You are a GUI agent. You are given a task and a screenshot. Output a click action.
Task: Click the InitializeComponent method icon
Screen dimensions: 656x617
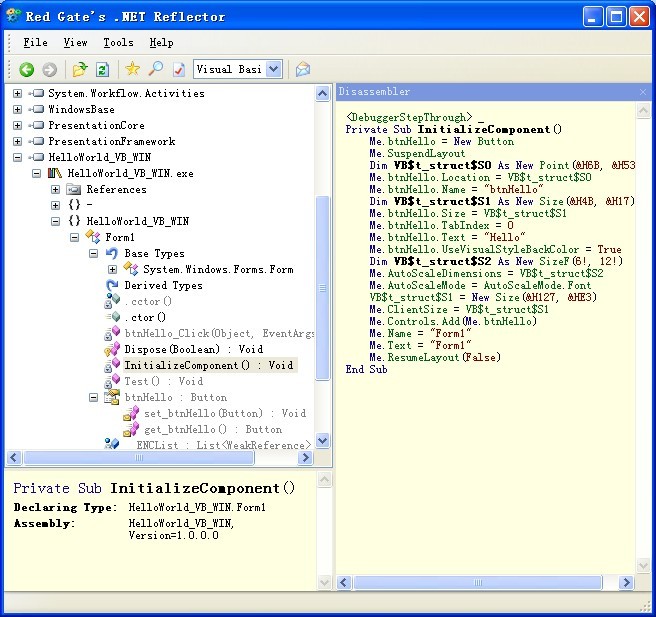(112, 365)
